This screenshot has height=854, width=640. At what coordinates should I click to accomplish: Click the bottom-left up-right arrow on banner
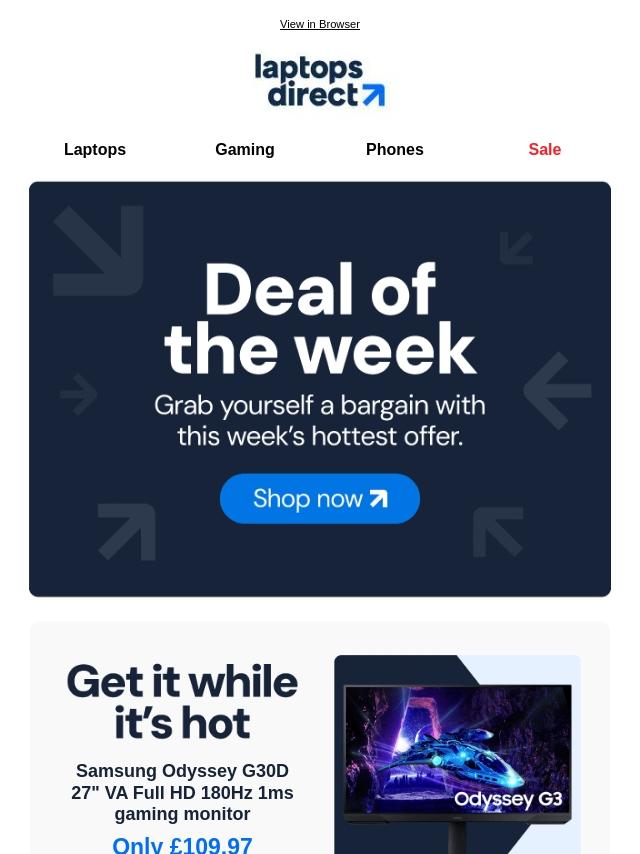click(x=127, y=532)
